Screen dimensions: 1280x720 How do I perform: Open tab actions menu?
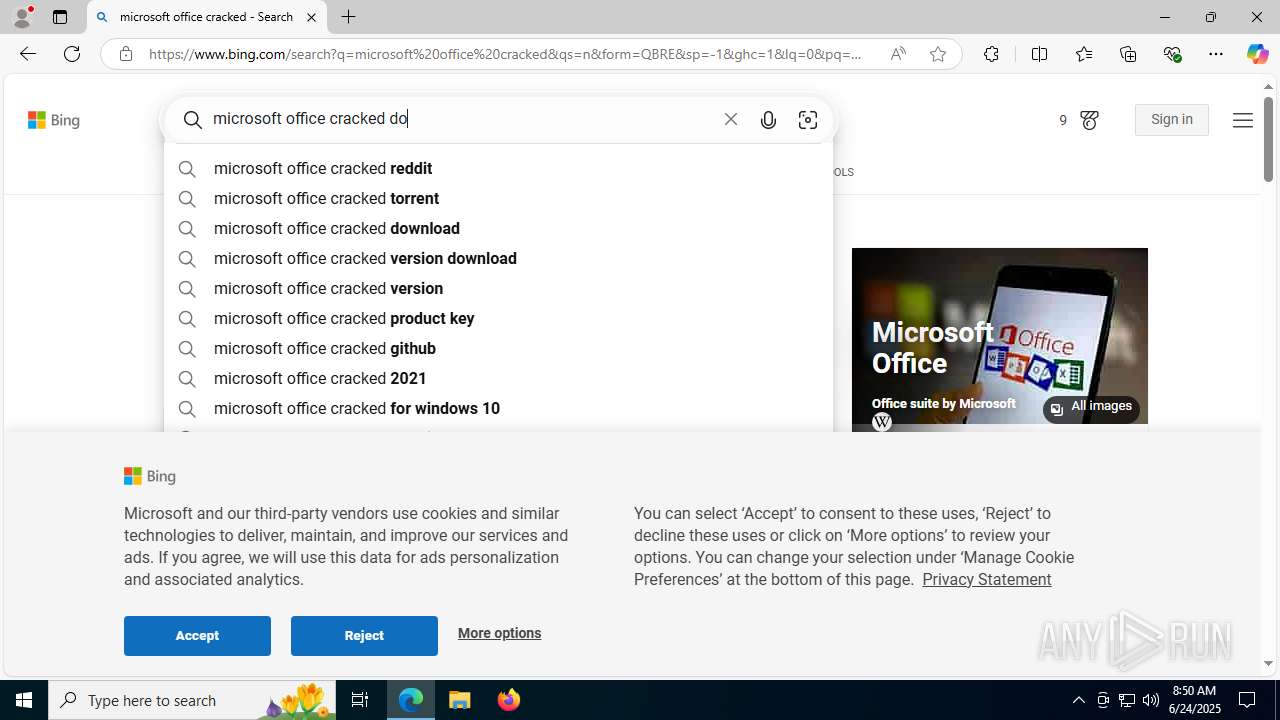(59, 17)
